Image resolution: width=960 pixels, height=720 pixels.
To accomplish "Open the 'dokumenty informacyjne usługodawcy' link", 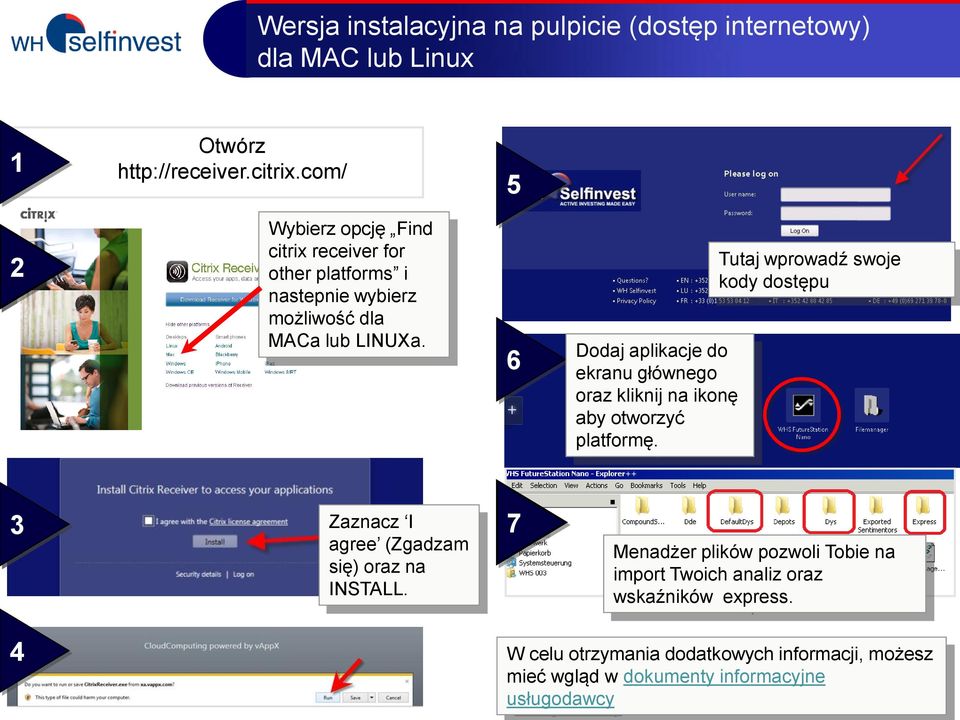I will [x=666, y=688].
